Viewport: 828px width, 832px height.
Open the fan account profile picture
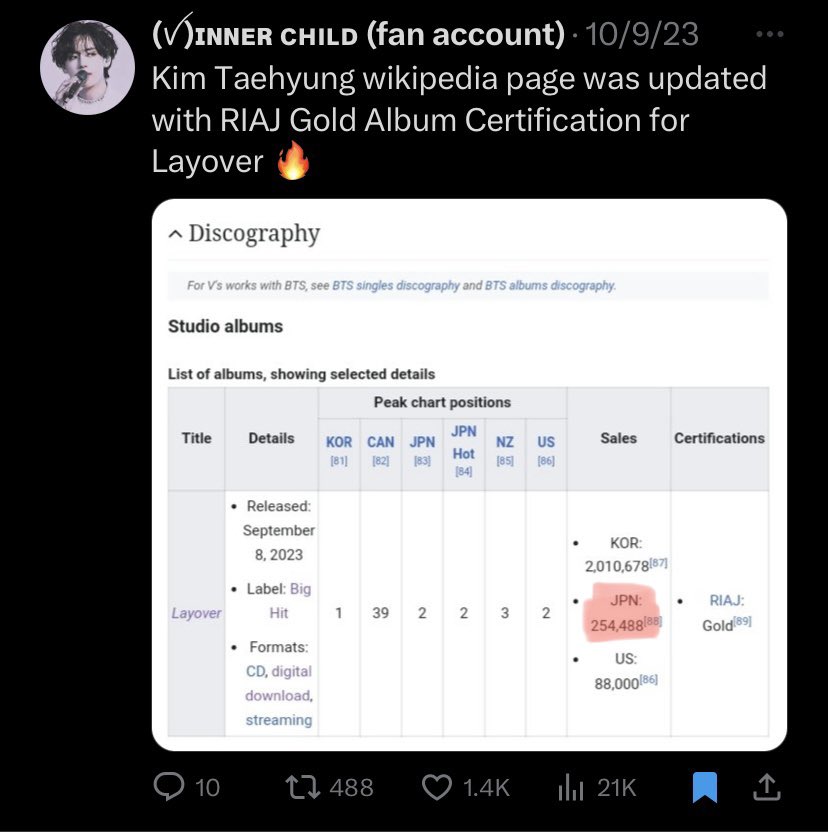pyautogui.click(x=87, y=67)
